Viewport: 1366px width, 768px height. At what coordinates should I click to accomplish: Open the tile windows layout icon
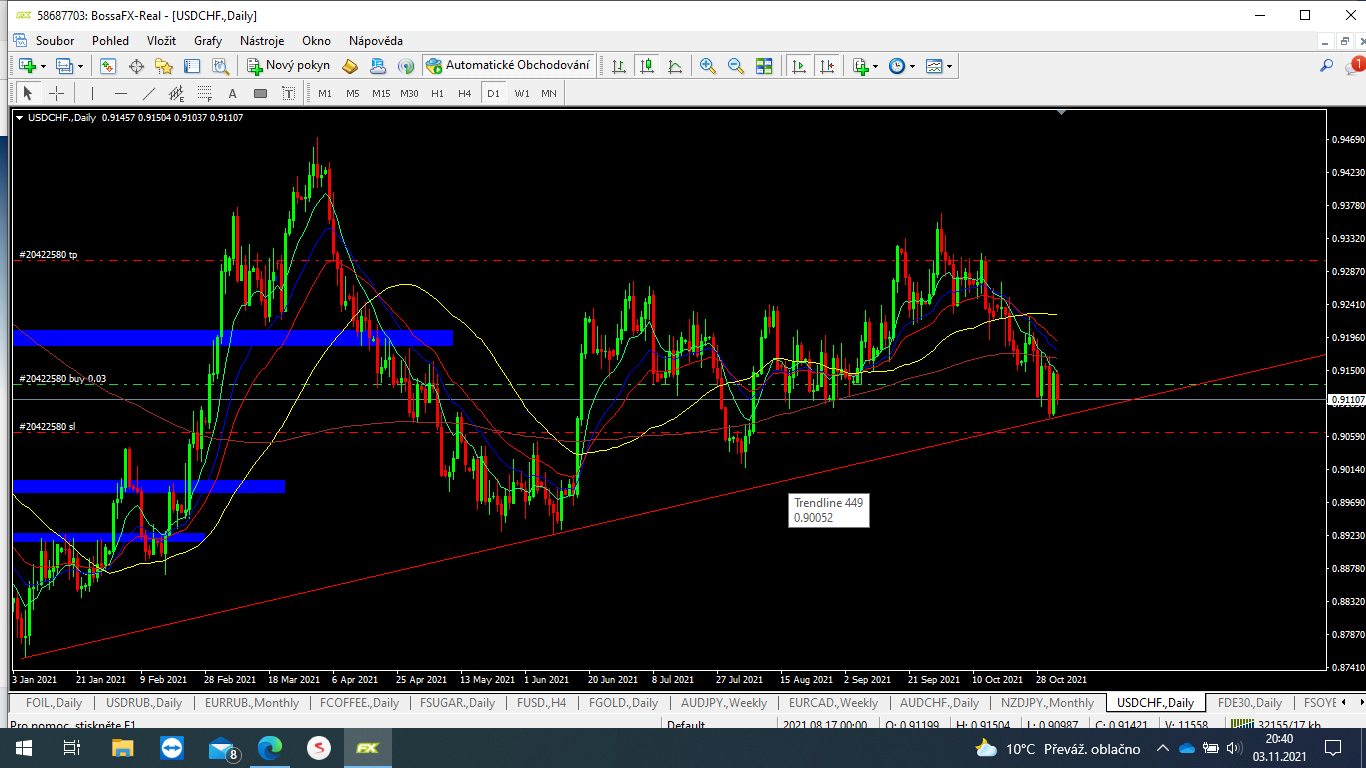point(764,66)
